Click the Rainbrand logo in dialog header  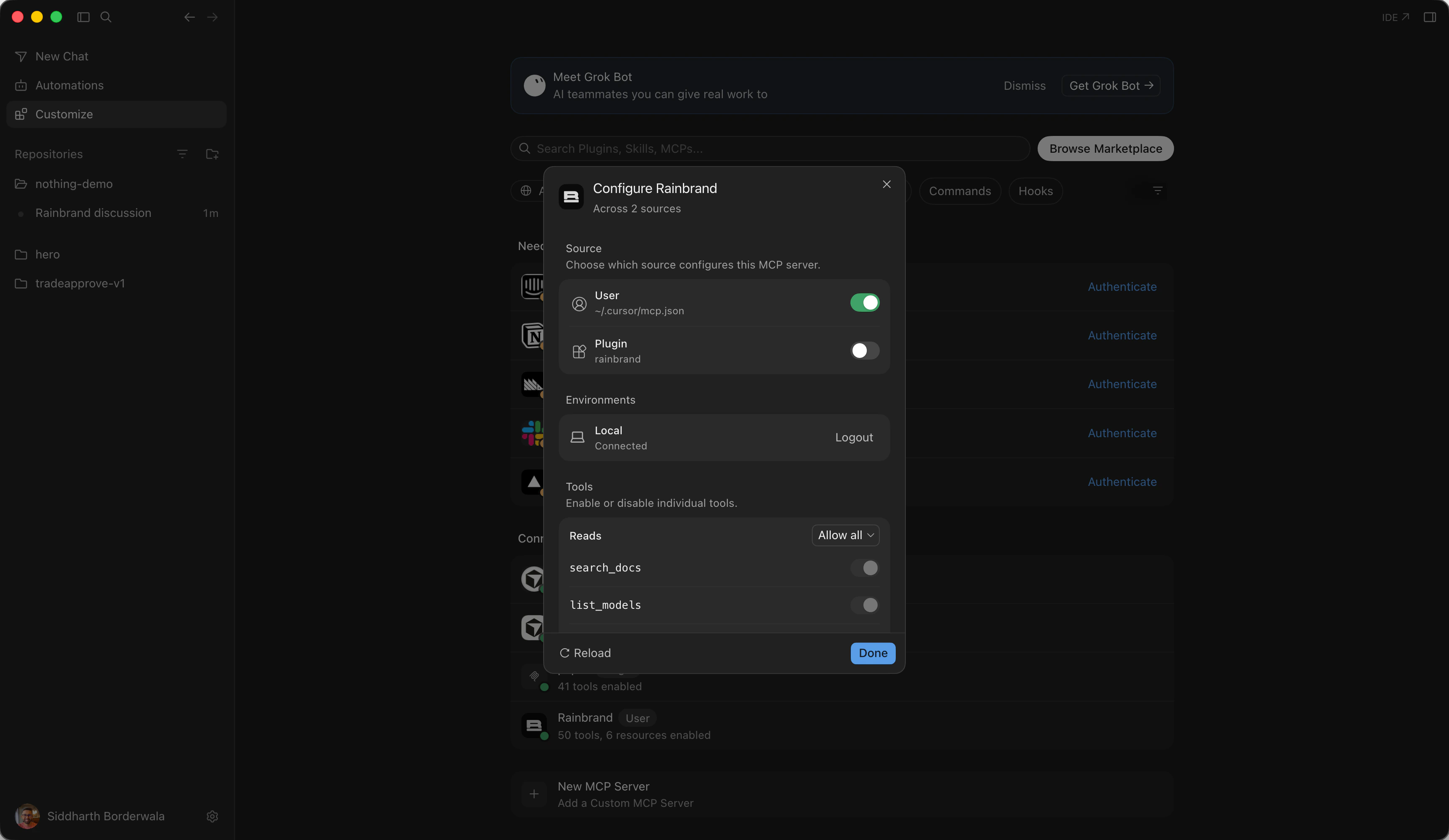[x=571, y=197]
